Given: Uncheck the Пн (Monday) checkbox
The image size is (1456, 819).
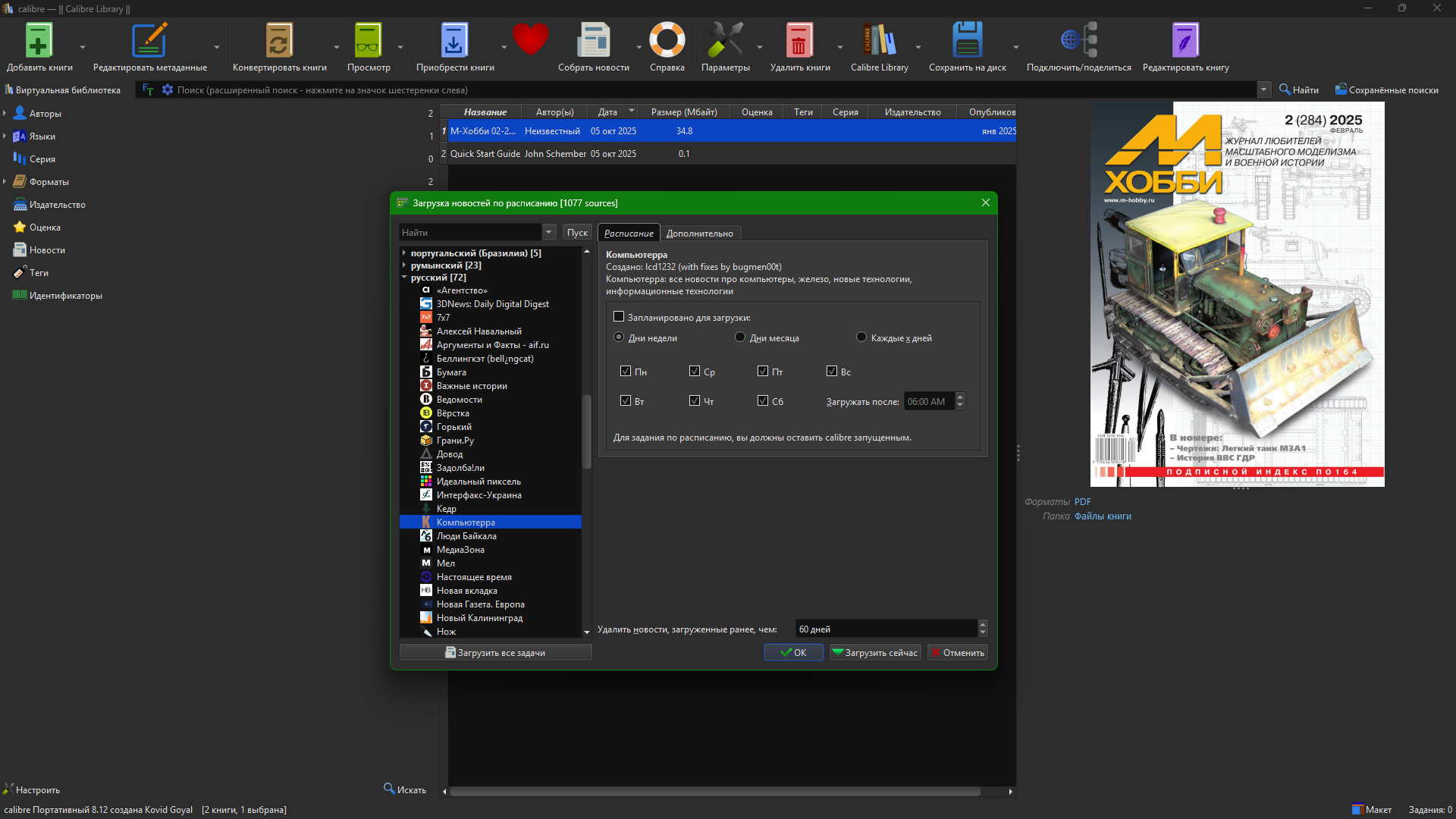Looking at the screenshot, I should (626, 372).
